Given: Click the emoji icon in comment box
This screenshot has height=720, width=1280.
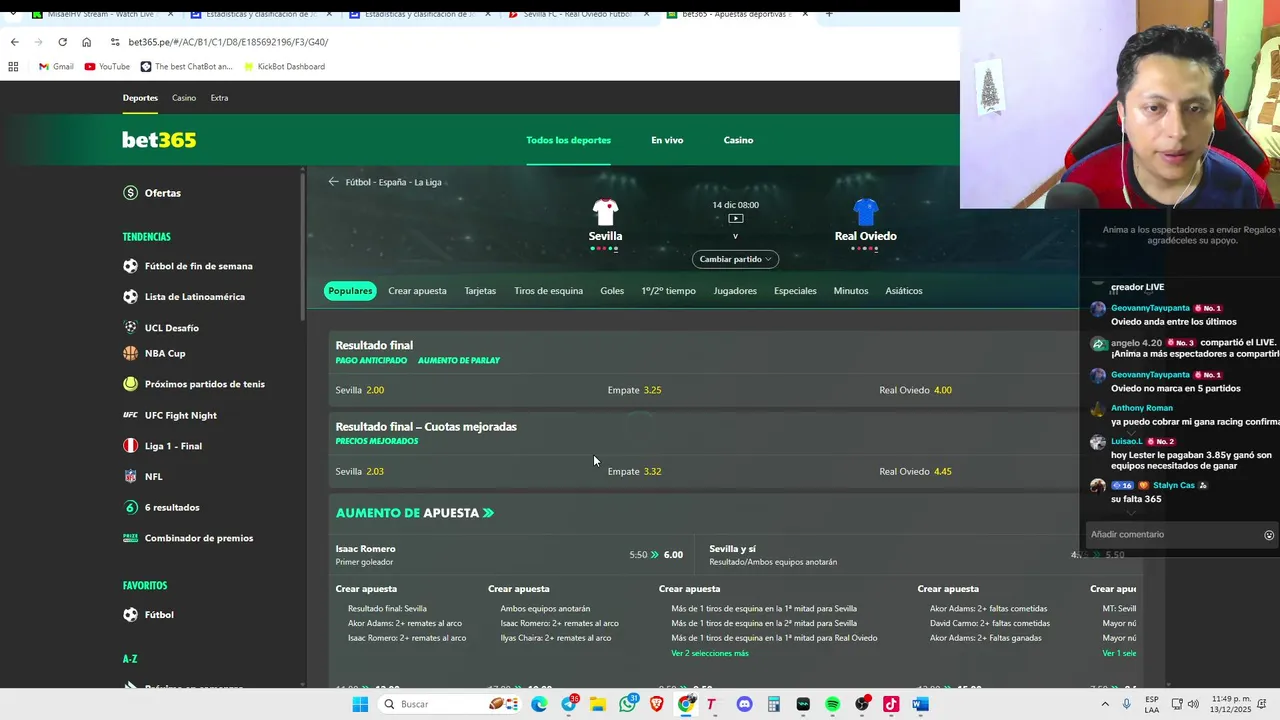Looking at the screenshot, I should click(x=1269, y=535).
